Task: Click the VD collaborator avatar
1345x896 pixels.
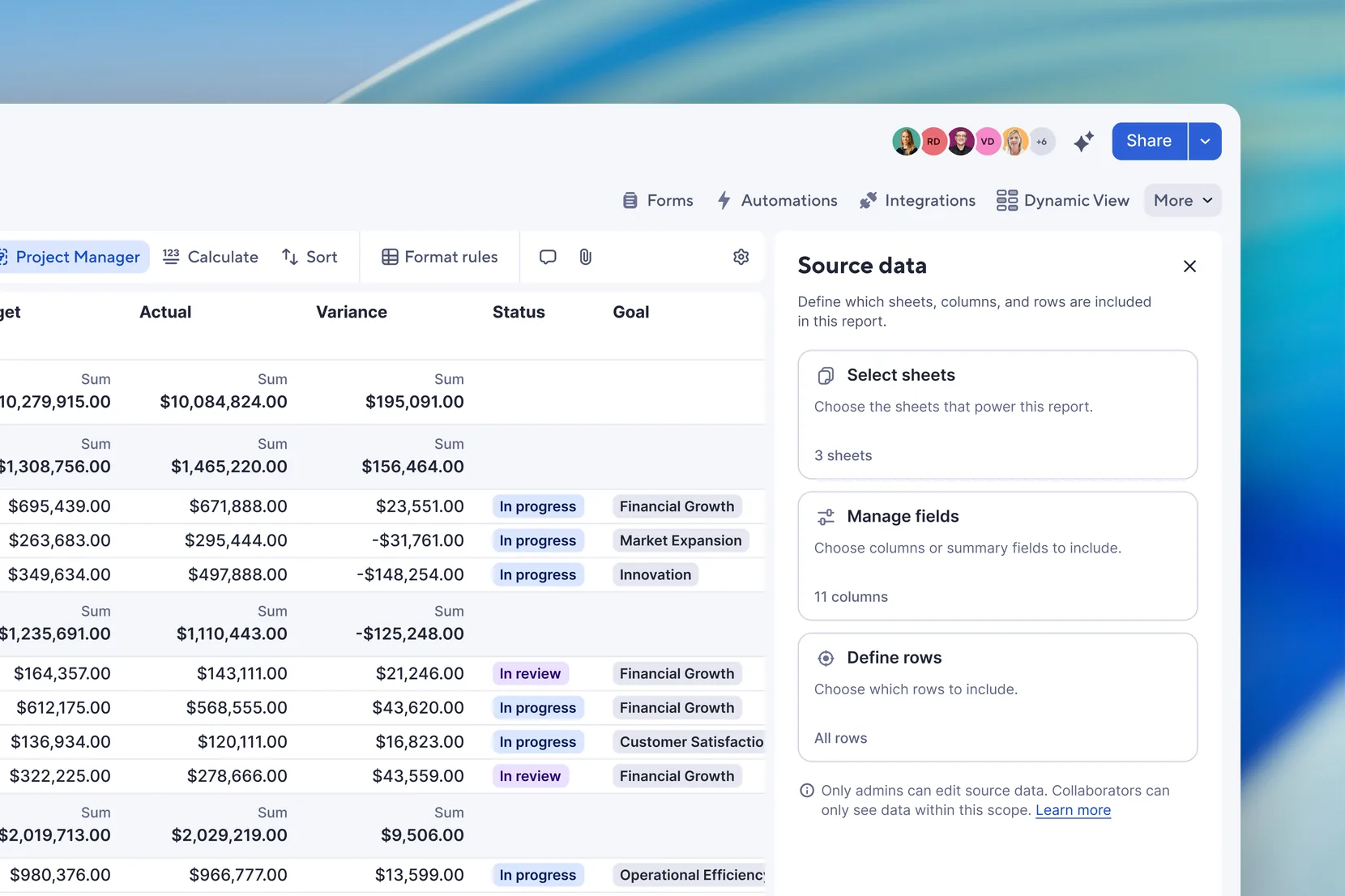Action: point(988,141)
